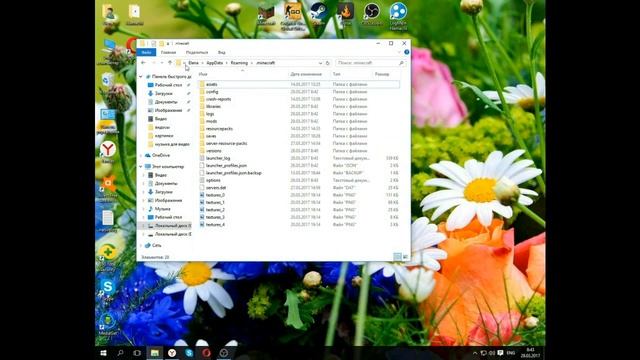Click the search magnifier in Explorer
640x360 pixels.
401,63
